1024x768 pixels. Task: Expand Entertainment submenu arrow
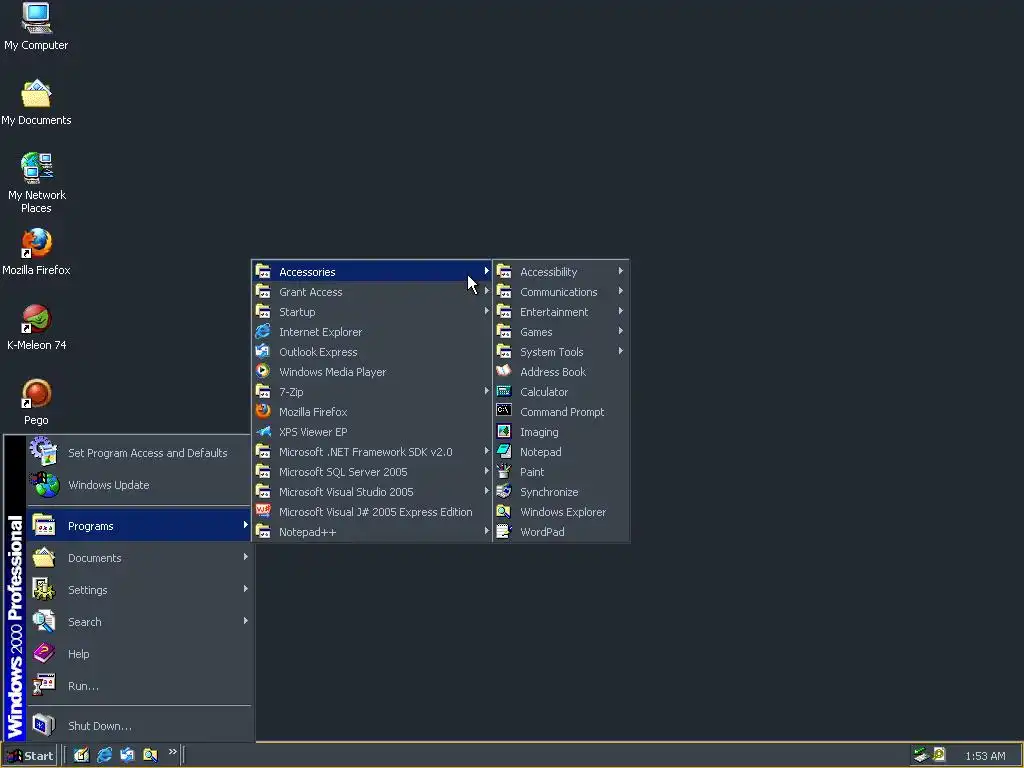pyautogui.click(x=620, y=311)
